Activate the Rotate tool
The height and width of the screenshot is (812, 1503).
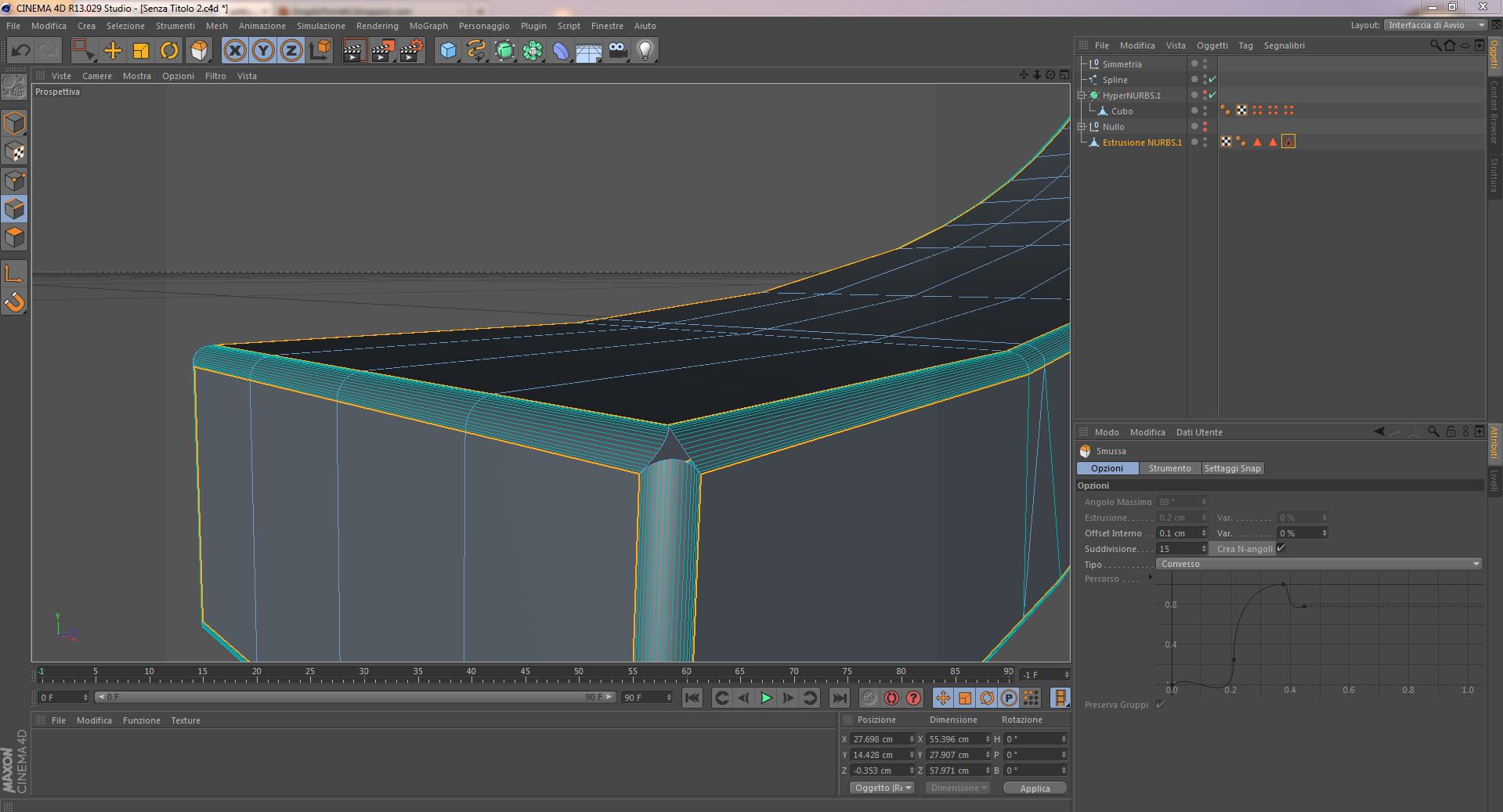coord(169,51)
